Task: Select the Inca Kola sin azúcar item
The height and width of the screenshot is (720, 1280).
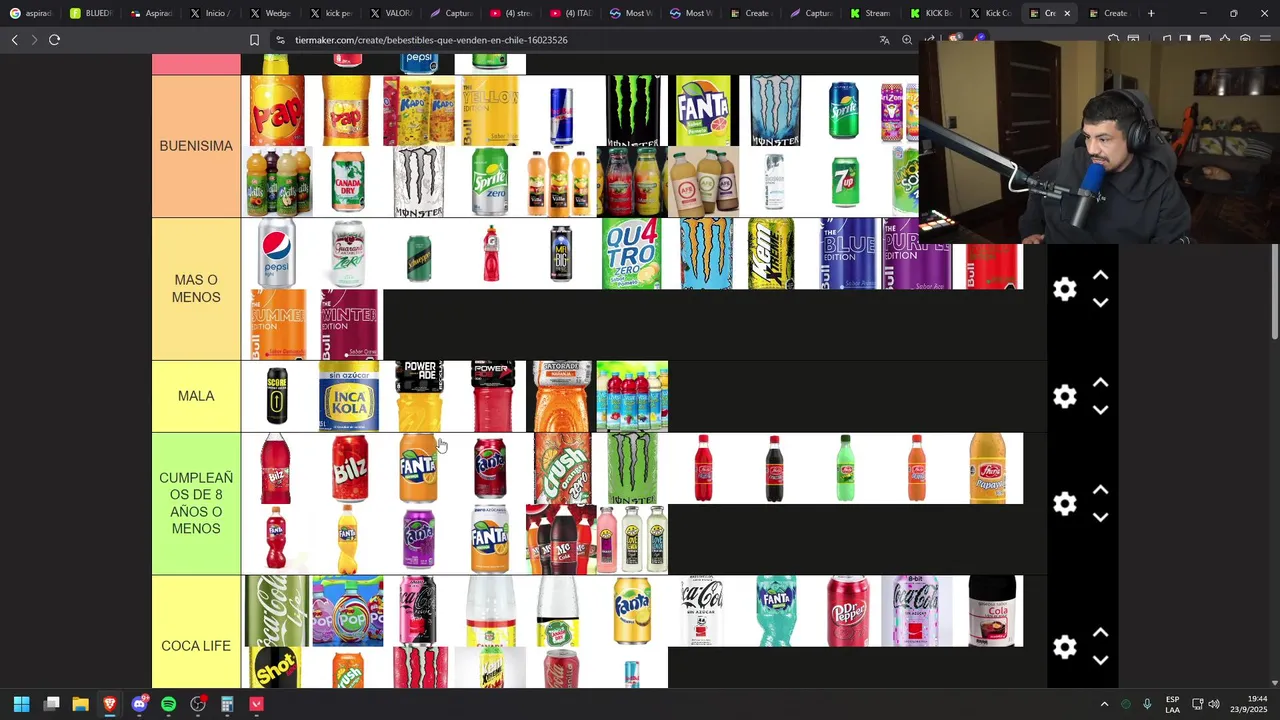Action: (x=349, y=397)
